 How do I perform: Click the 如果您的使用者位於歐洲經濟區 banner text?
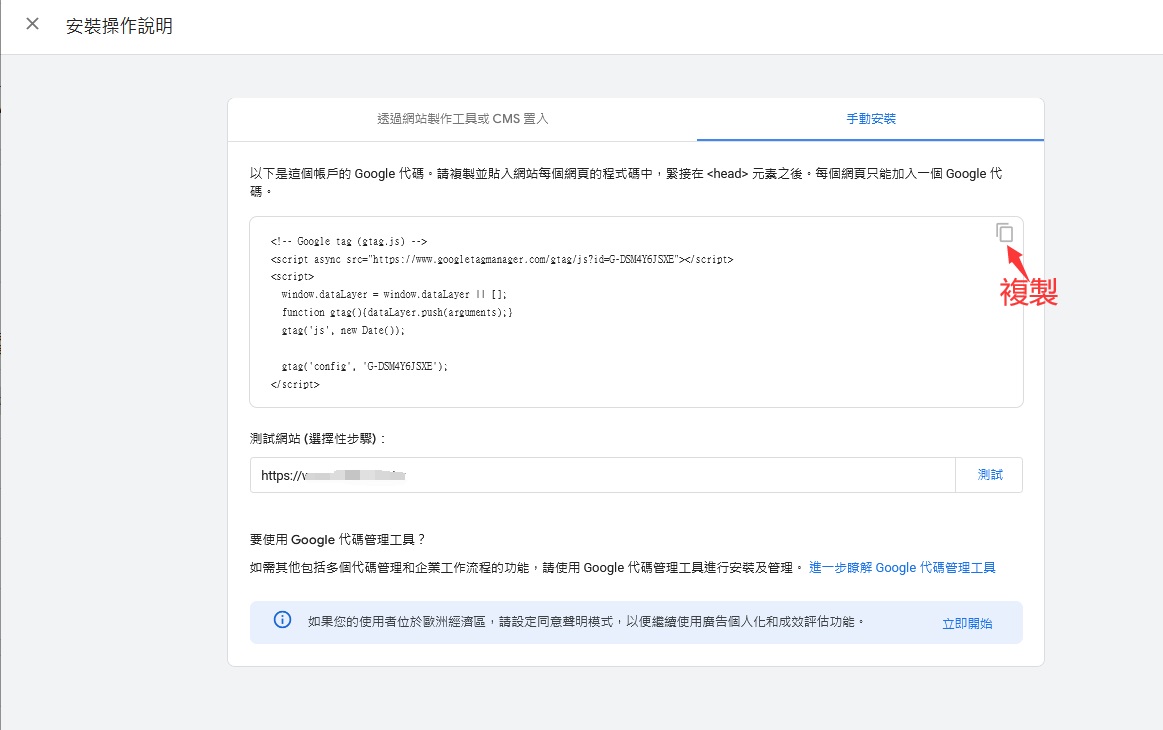coord(586,622)
